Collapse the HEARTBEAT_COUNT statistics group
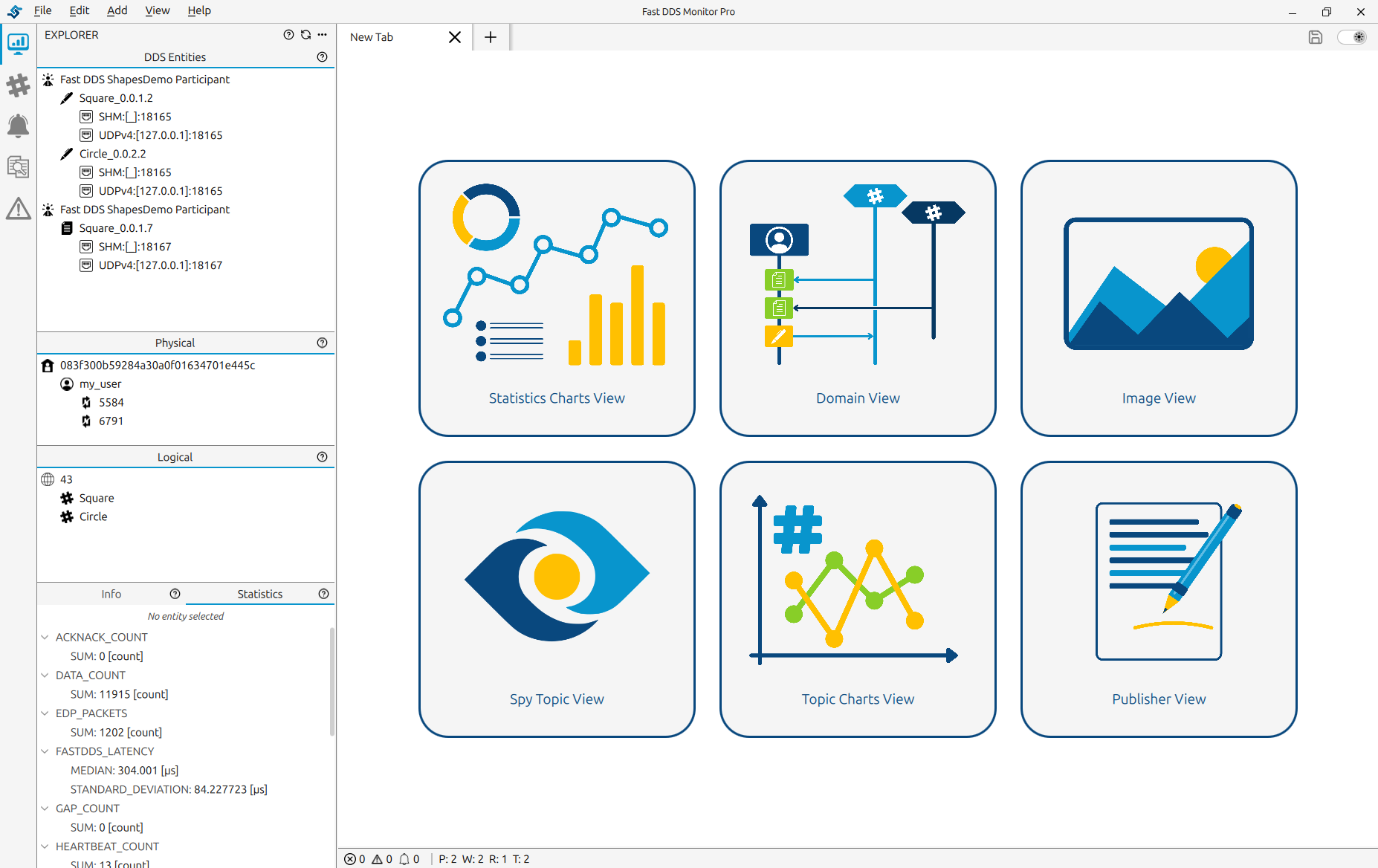 point(45,846)
